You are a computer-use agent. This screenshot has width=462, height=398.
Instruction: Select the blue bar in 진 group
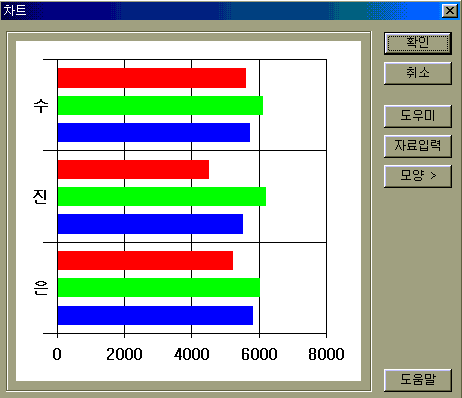(150, 224)
